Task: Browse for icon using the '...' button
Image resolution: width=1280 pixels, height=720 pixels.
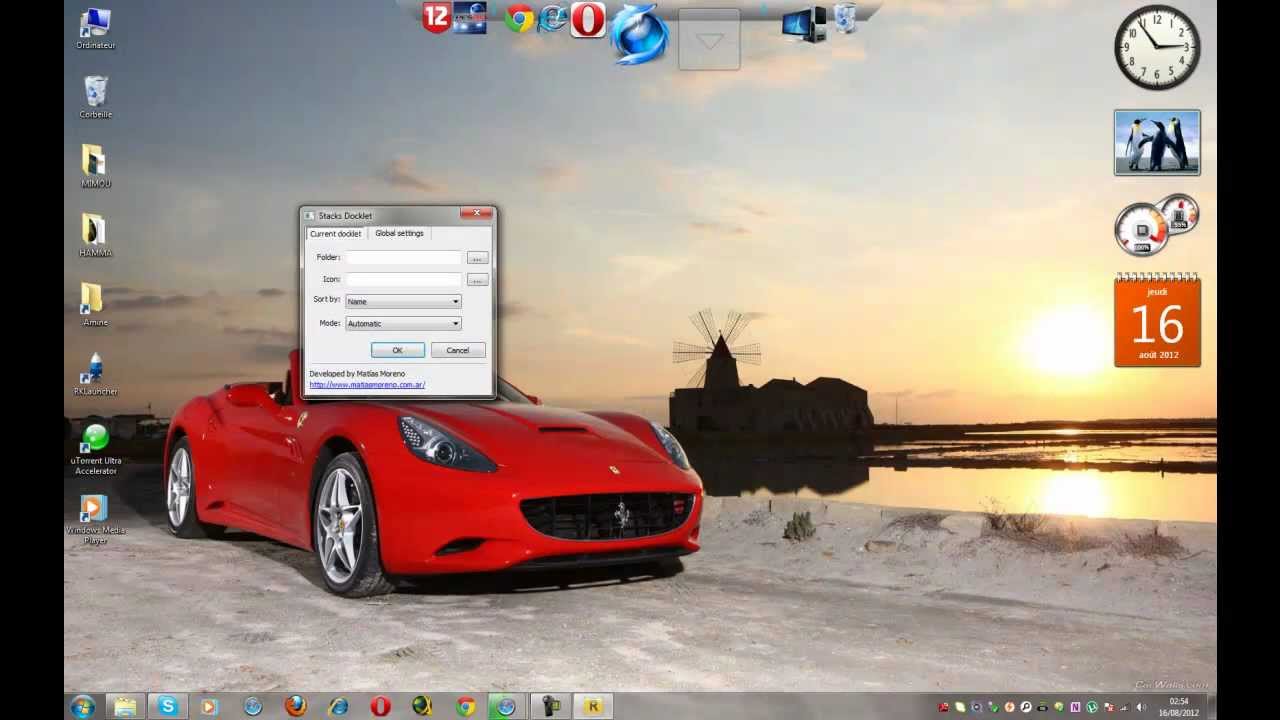Action: tap(477, 280)
